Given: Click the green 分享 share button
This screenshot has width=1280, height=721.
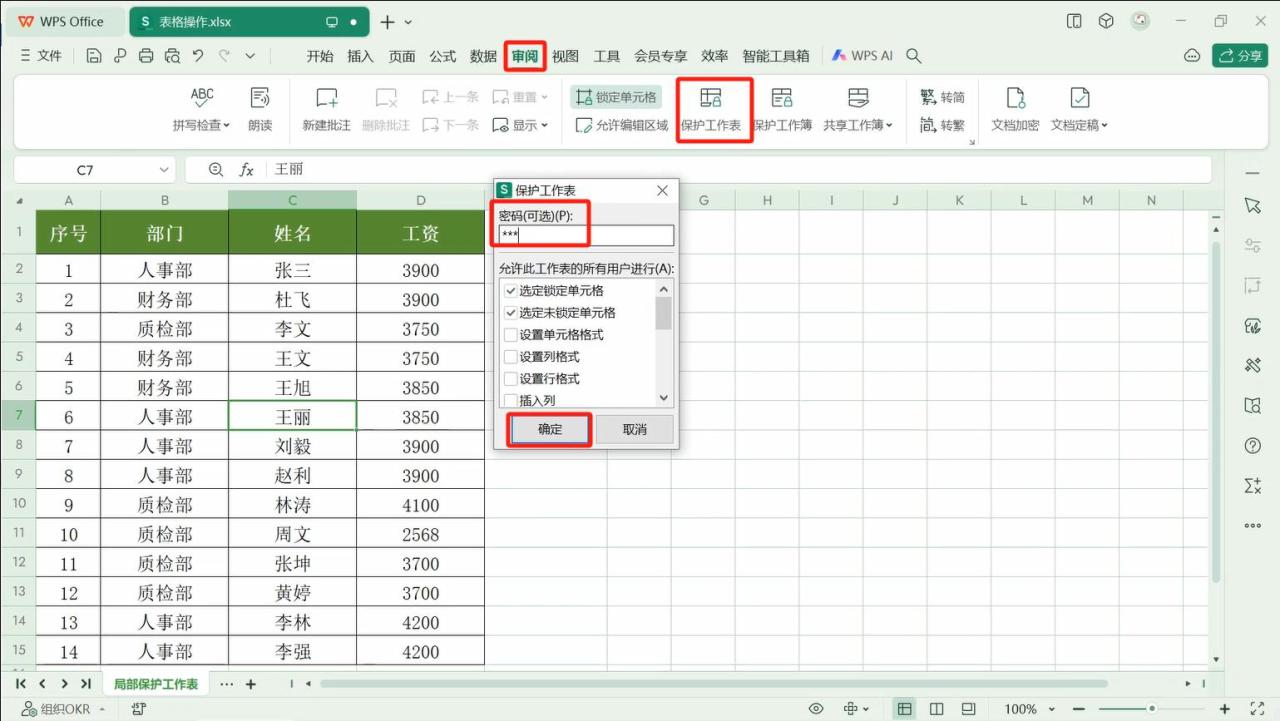Looking at the screenshot, I should tap(1240, 56).
